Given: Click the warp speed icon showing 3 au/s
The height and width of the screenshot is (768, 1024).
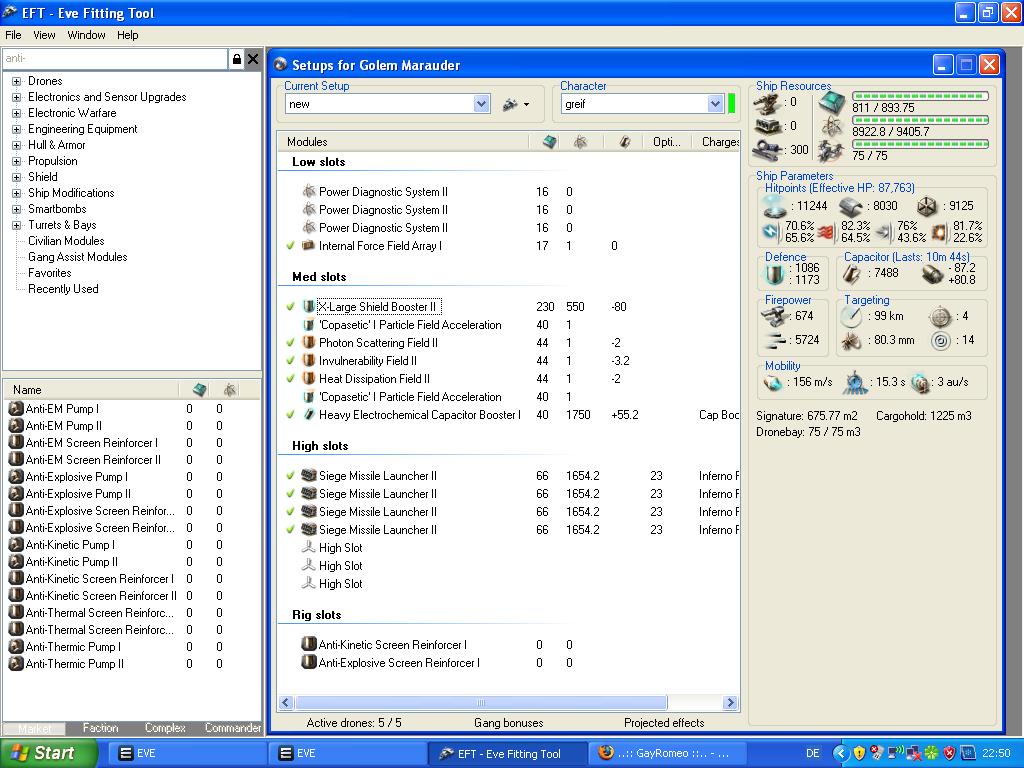Looking at the screenshot, I should (920, 383).
